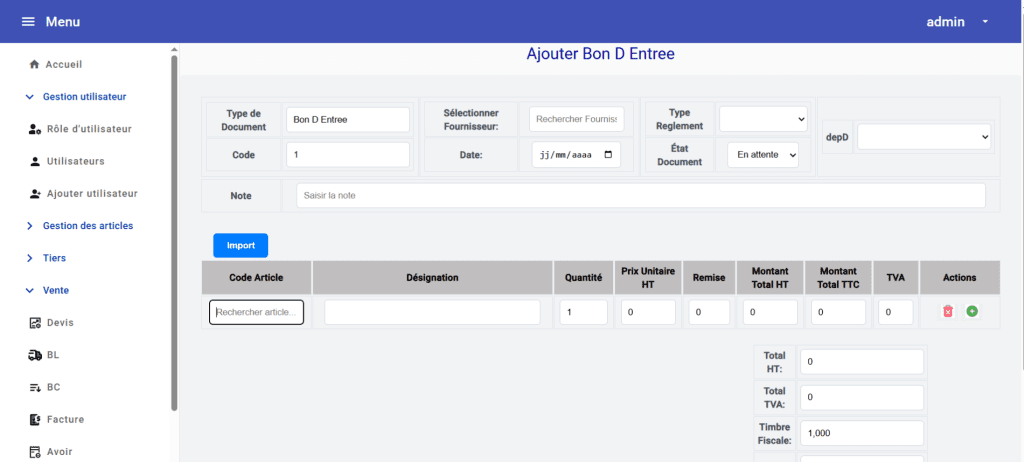
Task: Click the Rechercher article search field
Action: (256, 312)
